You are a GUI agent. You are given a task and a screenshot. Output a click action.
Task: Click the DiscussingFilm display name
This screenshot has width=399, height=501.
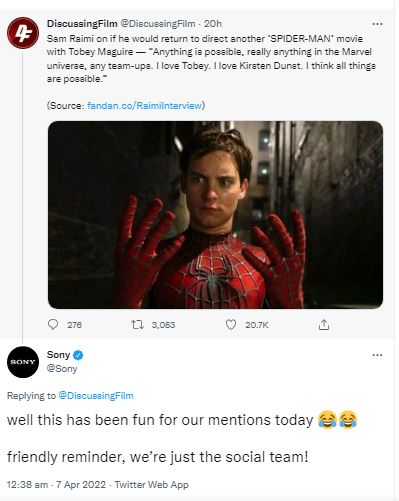(x=82, y=24)
